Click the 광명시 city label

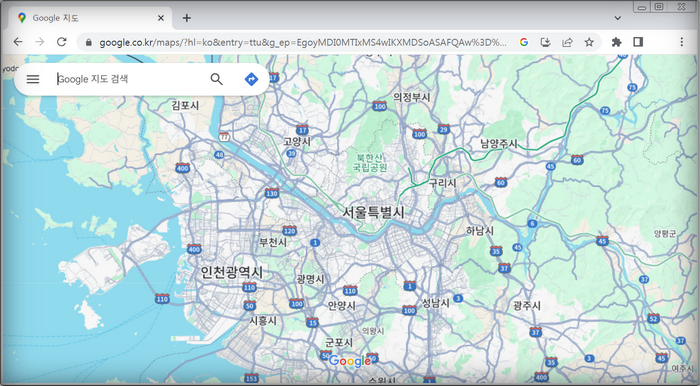[310, 279]
